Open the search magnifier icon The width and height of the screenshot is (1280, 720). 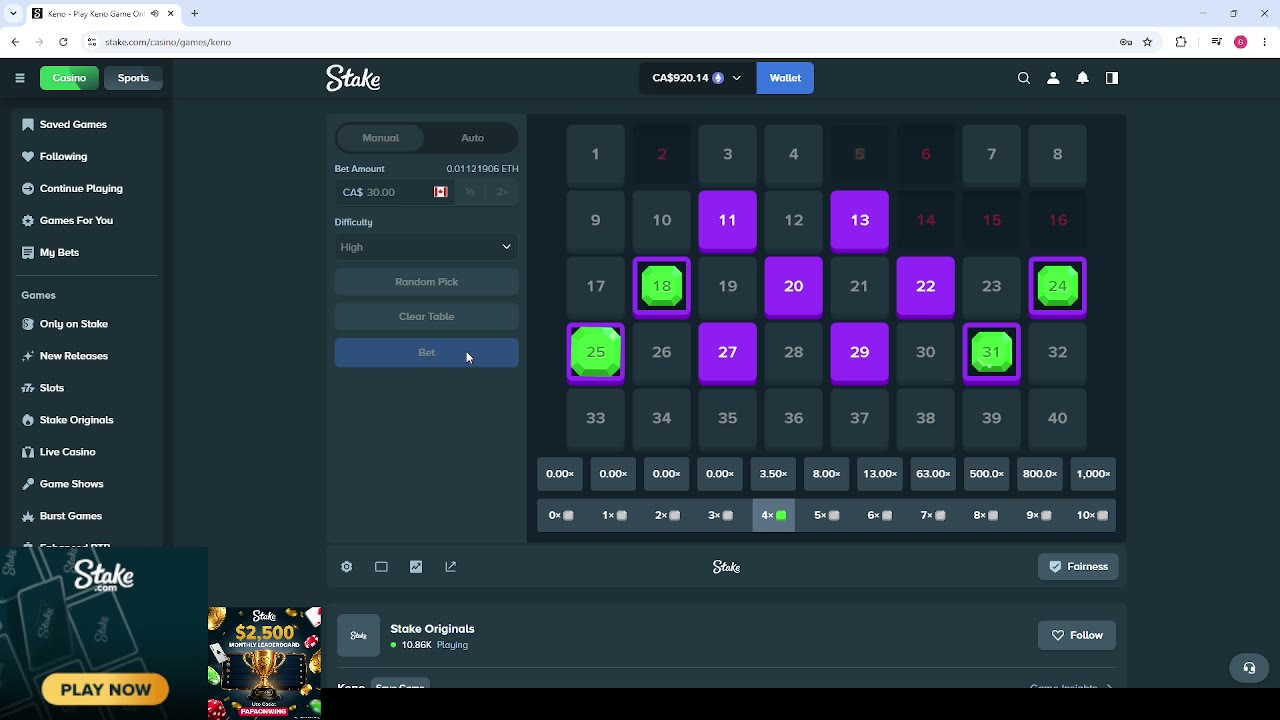pos(1024,78)
